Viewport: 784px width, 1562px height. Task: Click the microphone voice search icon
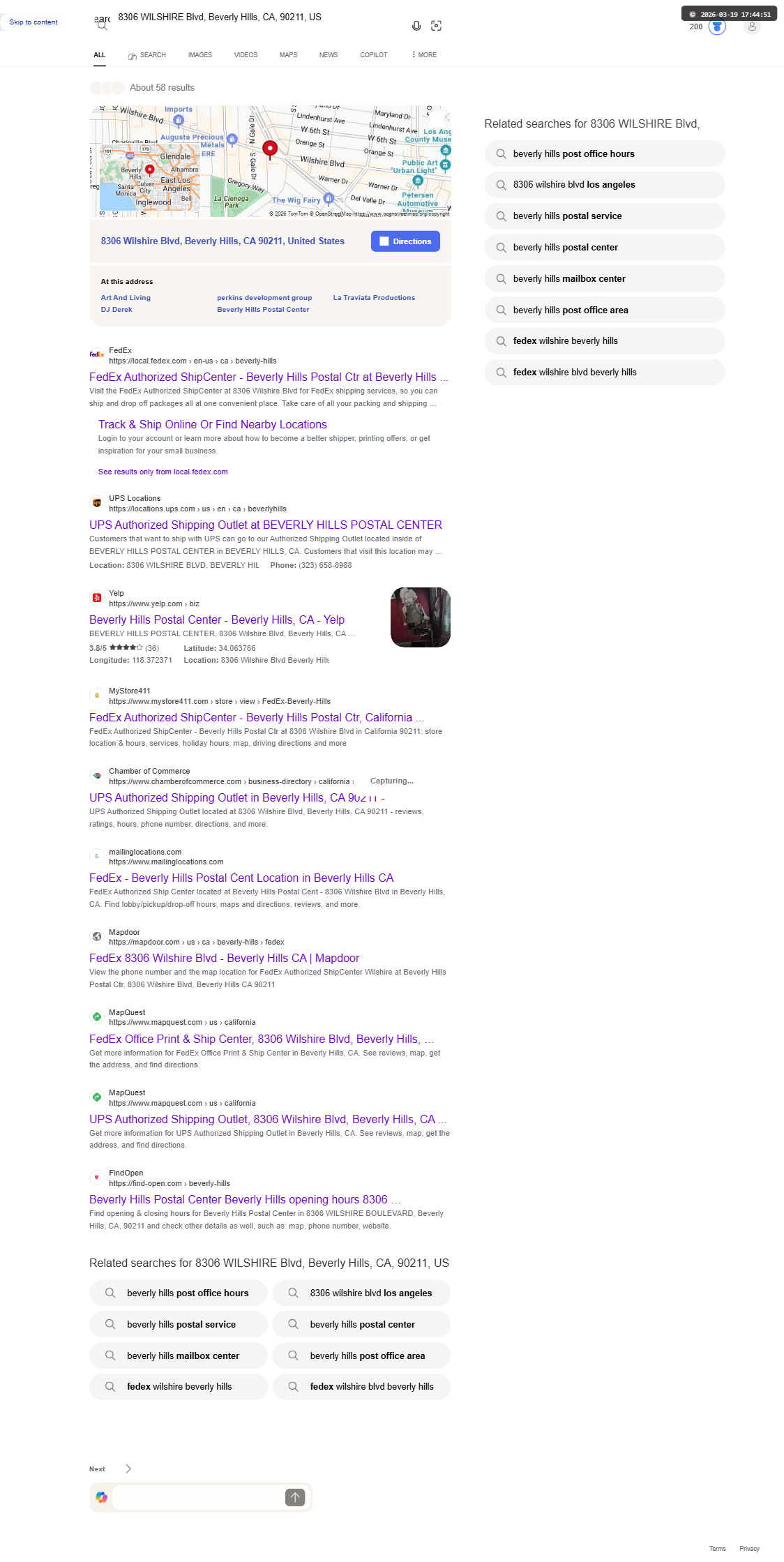pyautogui.click(x=416, y=26)
